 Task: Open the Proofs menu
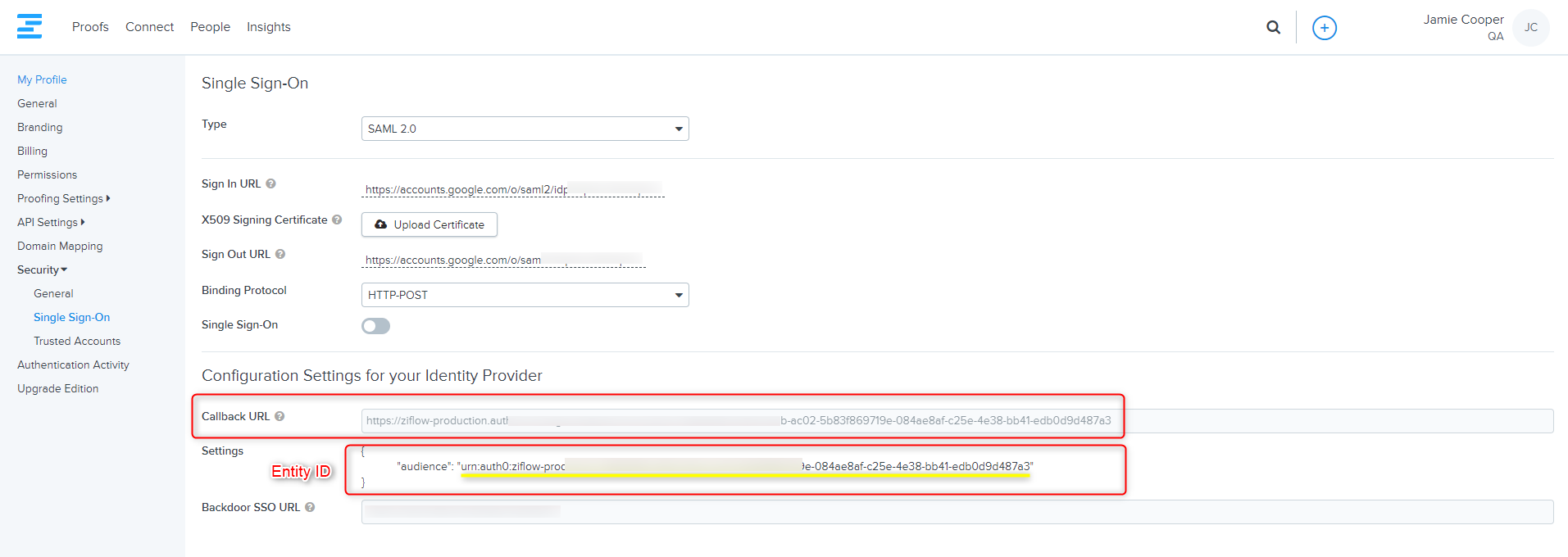click(x=90, y=27)
